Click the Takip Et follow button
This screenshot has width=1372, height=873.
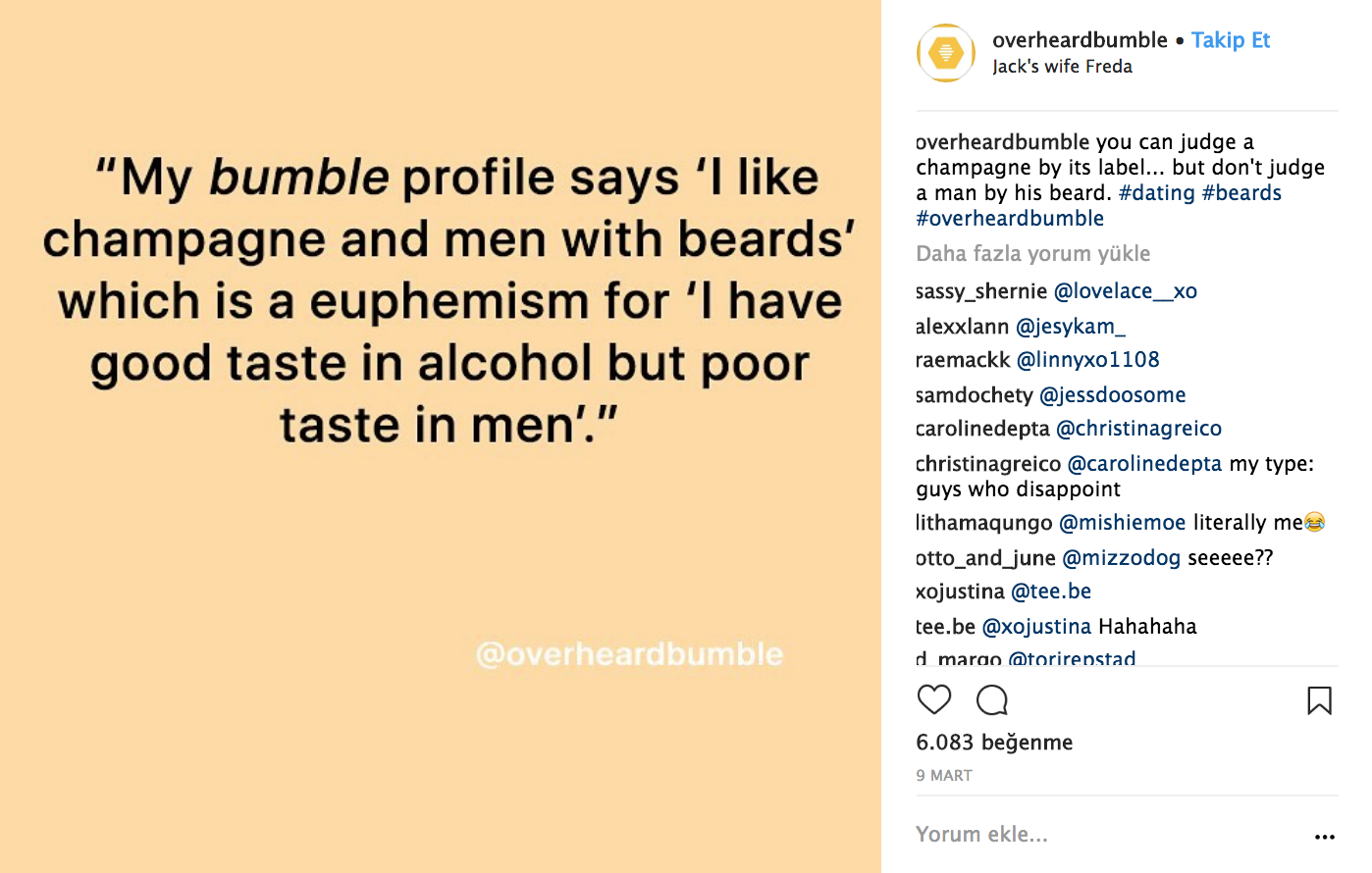1230,40
